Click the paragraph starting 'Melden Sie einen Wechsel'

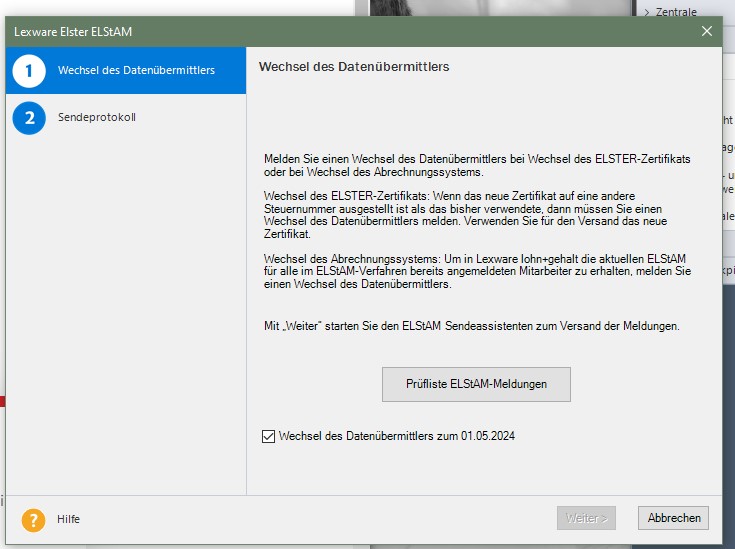click(x=477, y=165)
